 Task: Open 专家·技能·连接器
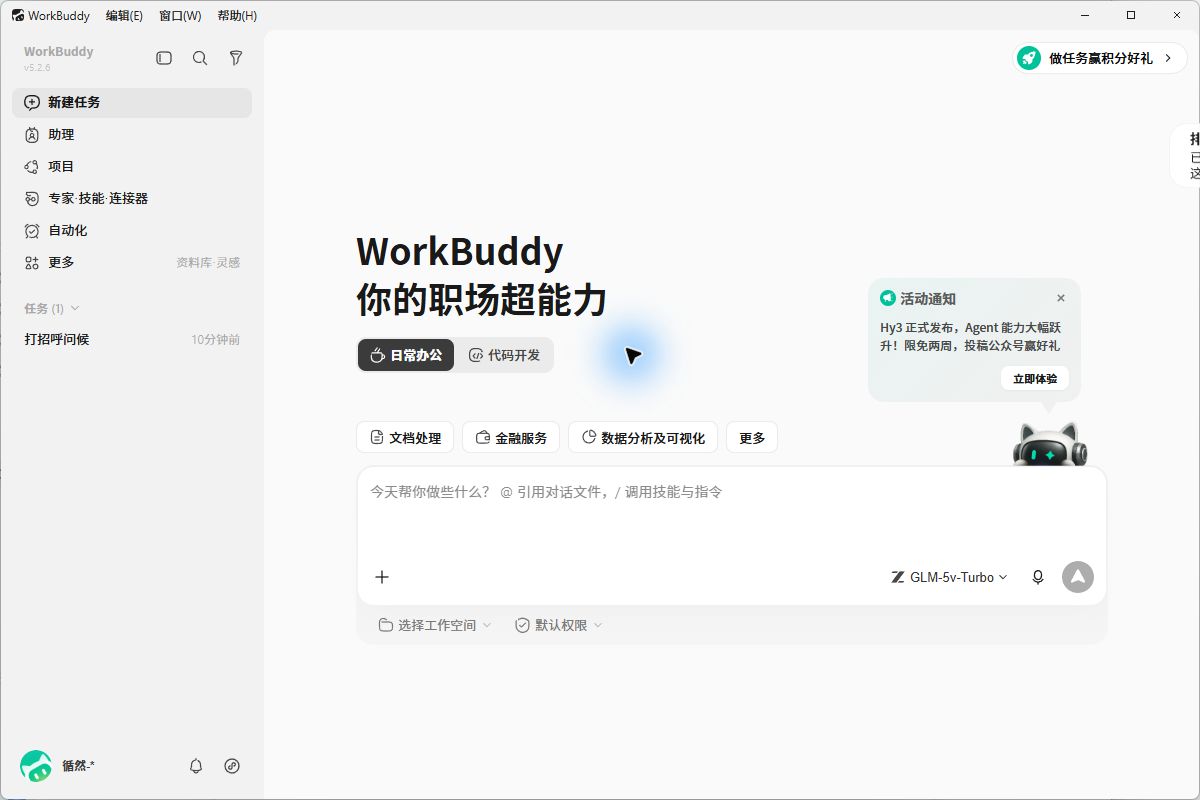point(132,198)
